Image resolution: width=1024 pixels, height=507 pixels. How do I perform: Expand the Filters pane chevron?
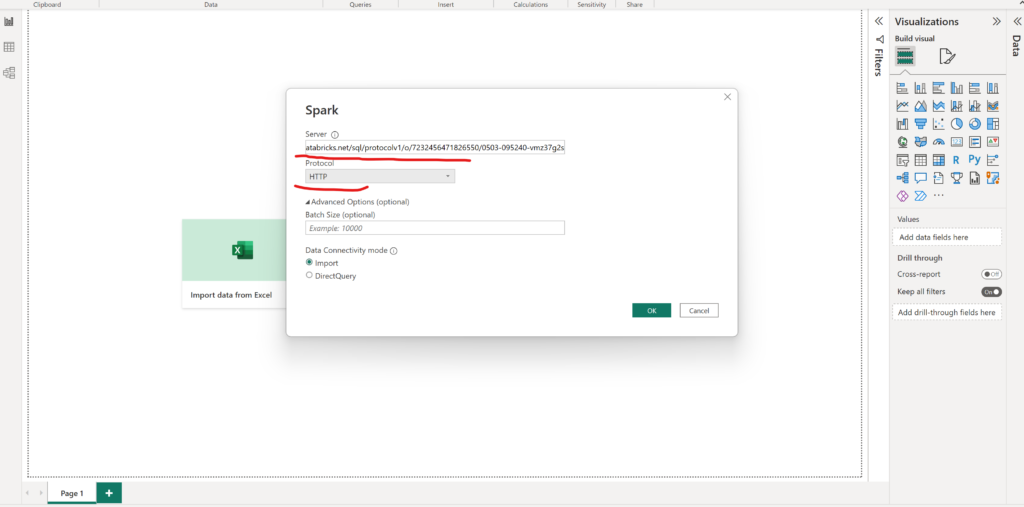click(x=879, y=21)
